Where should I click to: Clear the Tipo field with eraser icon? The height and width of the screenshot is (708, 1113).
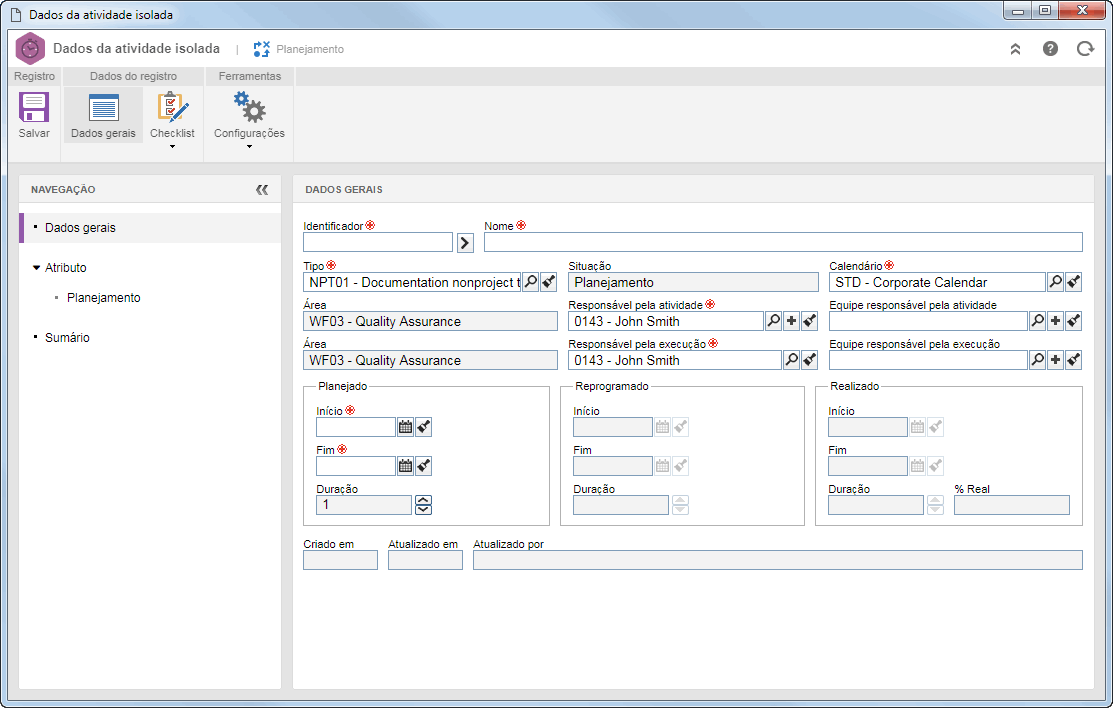[x=548, y=282]
